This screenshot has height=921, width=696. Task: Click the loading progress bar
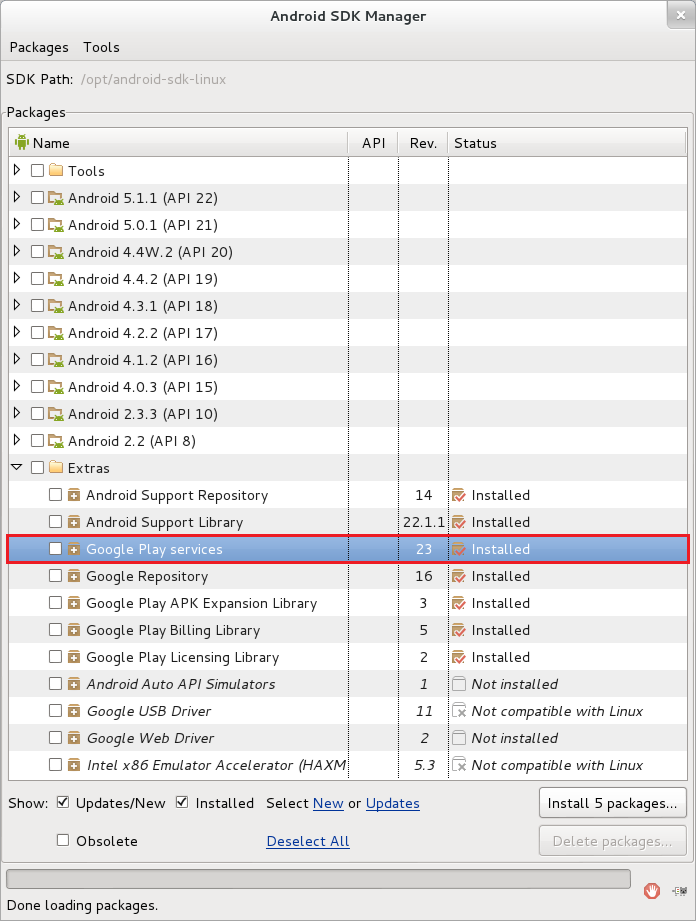tap(318, 879)
